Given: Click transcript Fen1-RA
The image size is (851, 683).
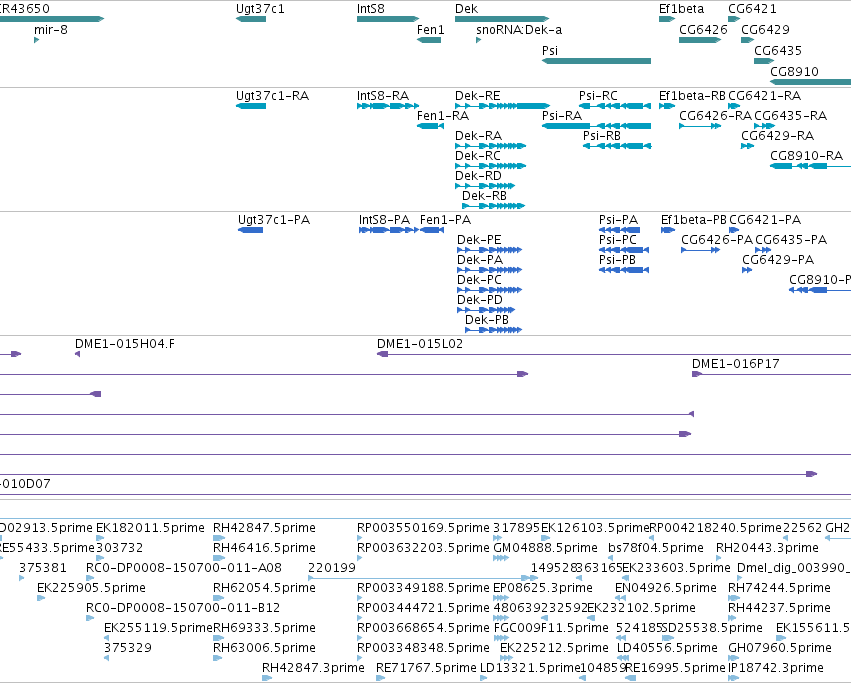Looking at the screenshot, I should (x=443, y=116).
